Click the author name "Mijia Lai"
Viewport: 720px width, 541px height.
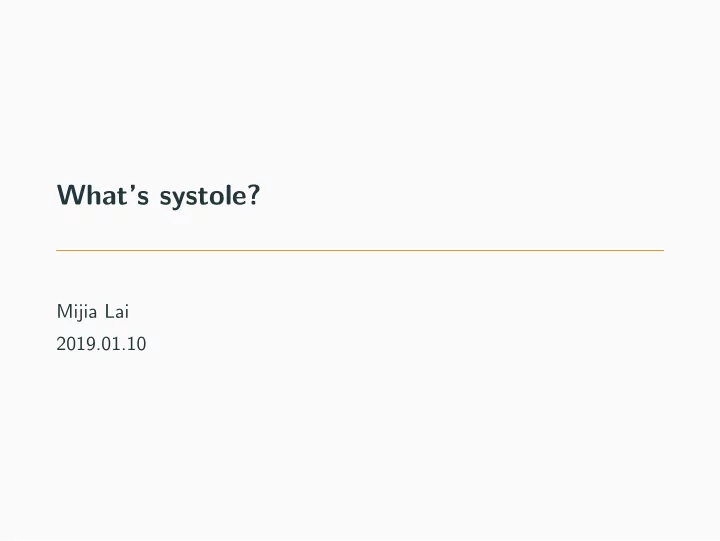(93, 312)
